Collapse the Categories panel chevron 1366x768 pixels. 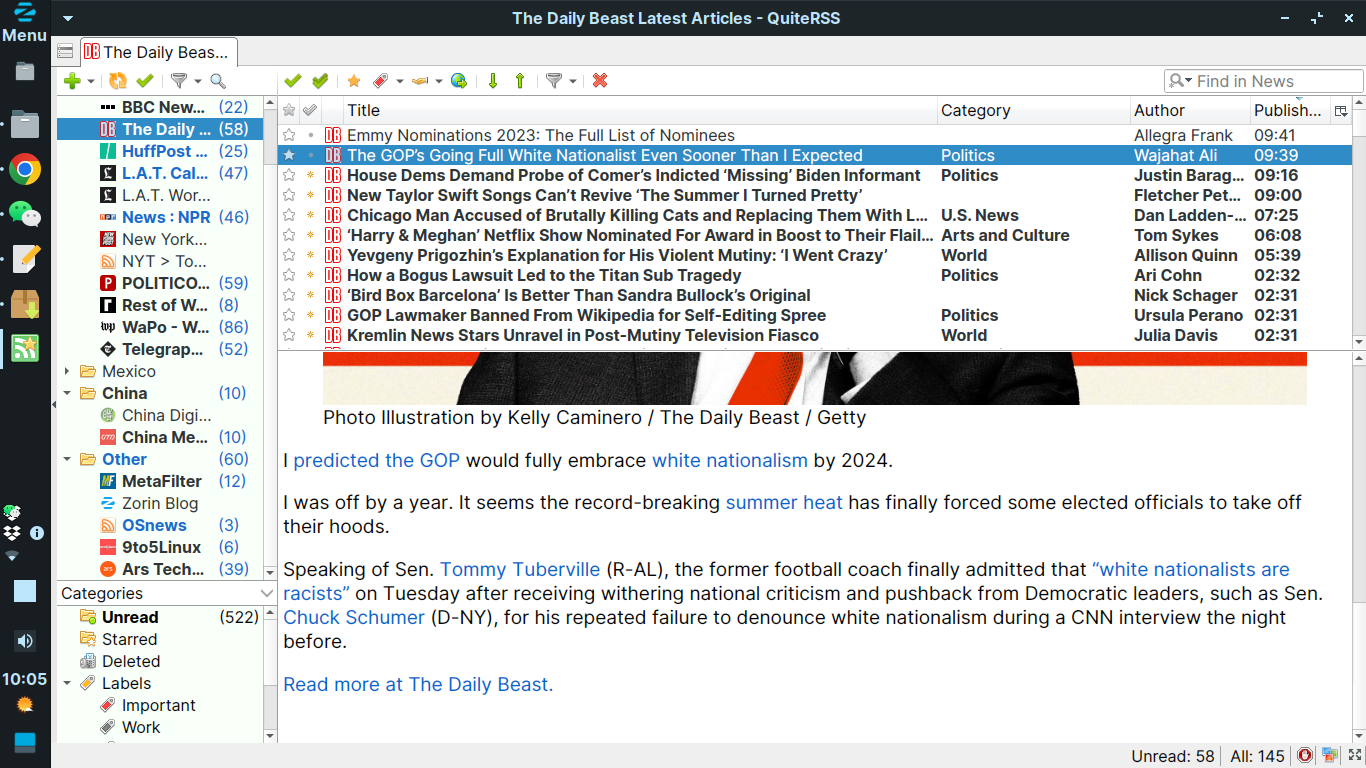(x=266, y=593)
